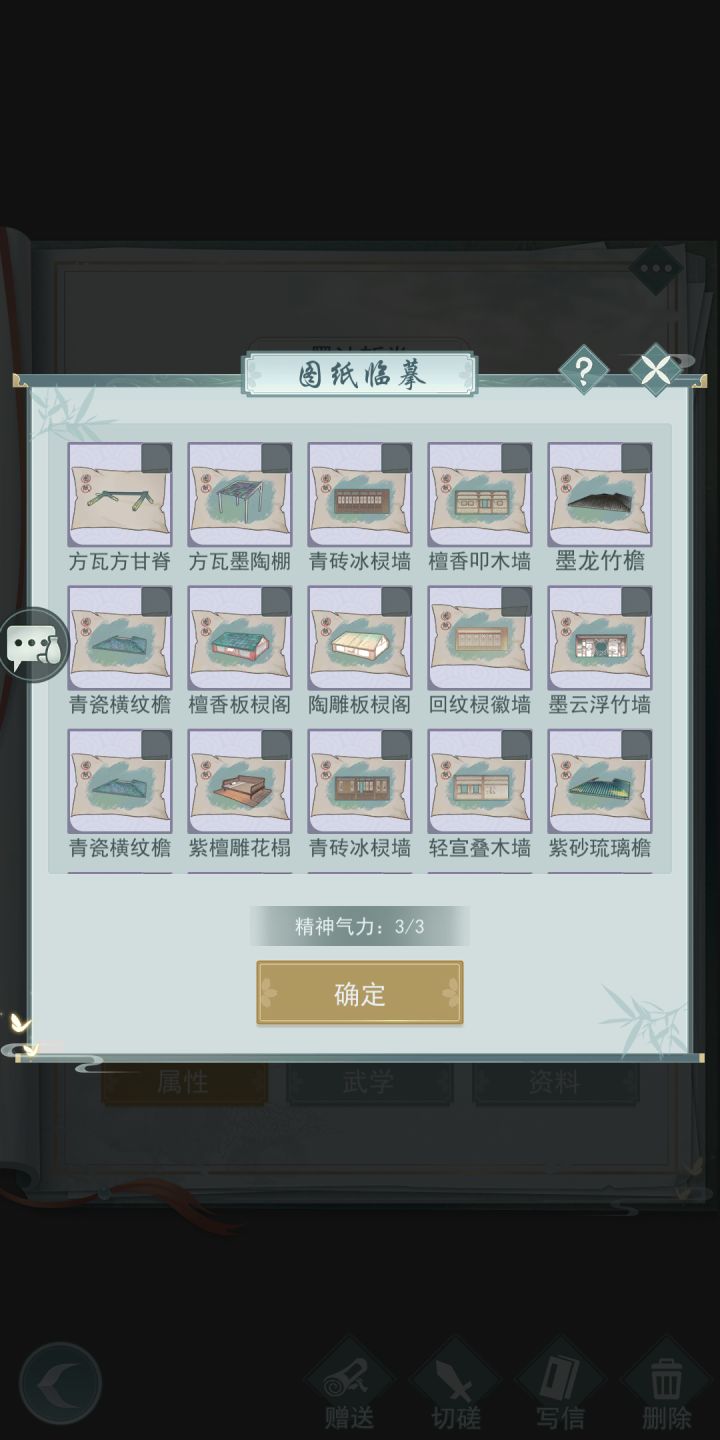Open the chat bubble icon on left edge
The image size is (720, 1440).
tap(35, 646)
